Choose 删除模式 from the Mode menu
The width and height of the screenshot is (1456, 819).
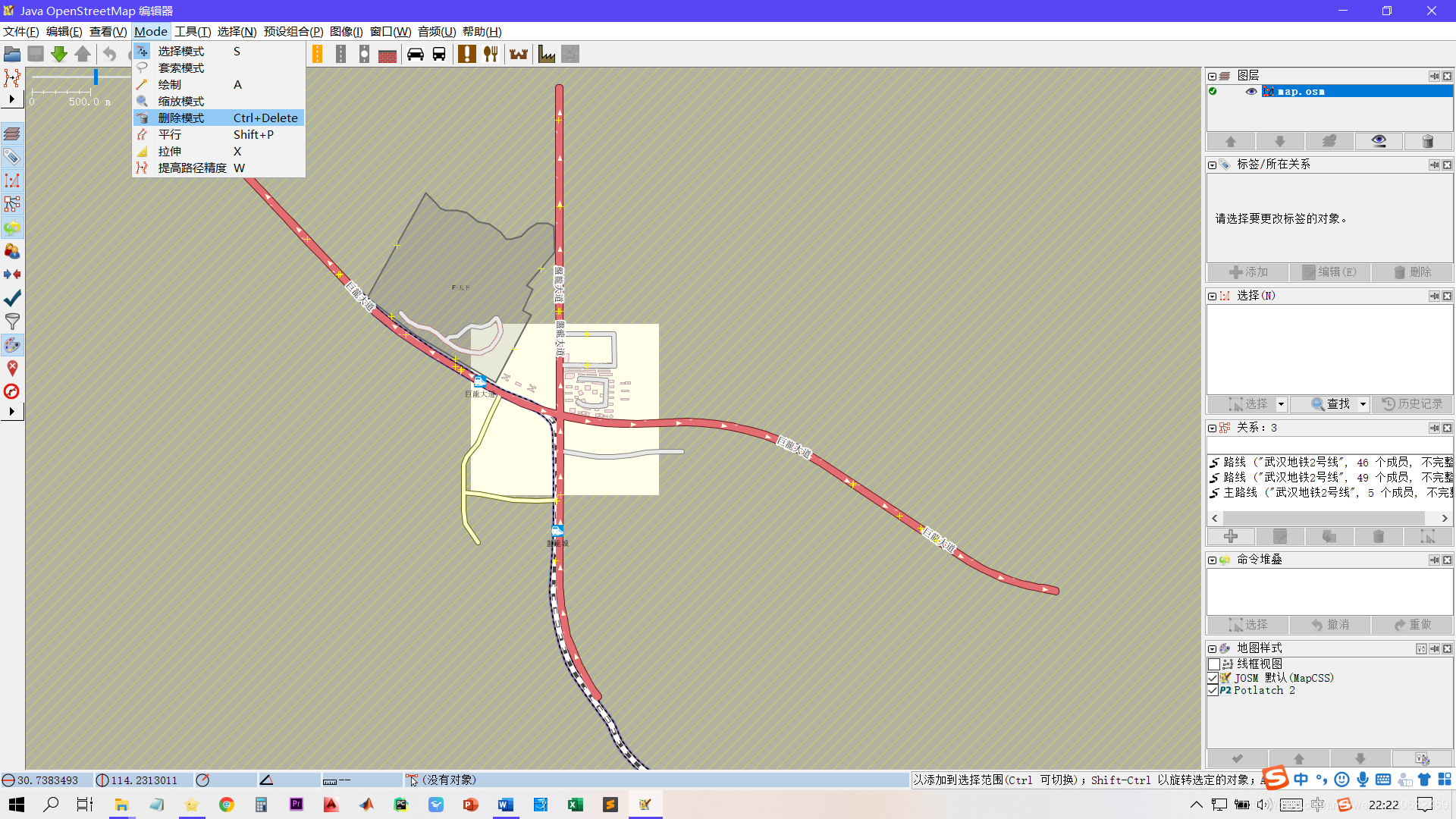[181, 118]
